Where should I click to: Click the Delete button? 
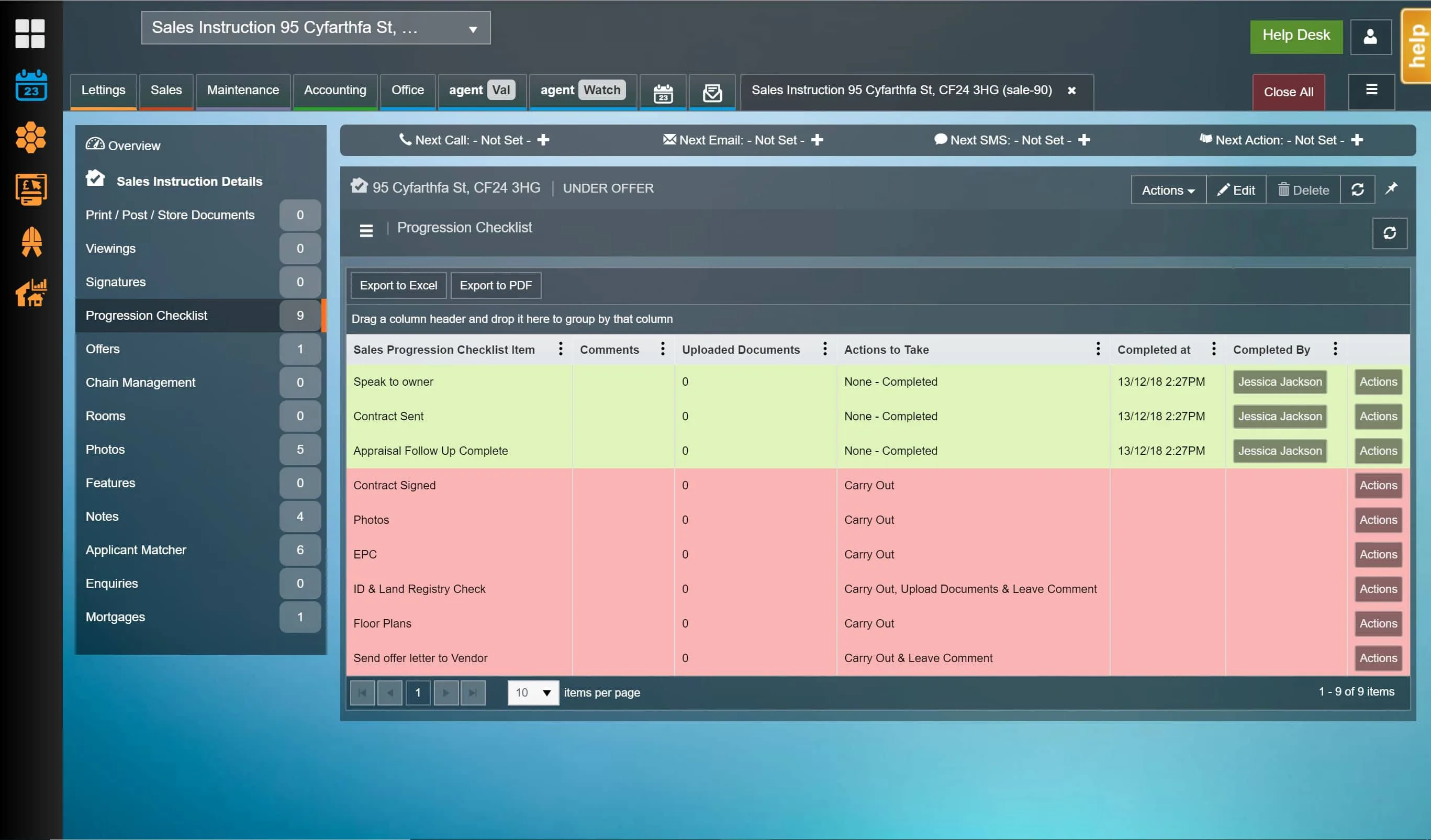[1303, 191]
